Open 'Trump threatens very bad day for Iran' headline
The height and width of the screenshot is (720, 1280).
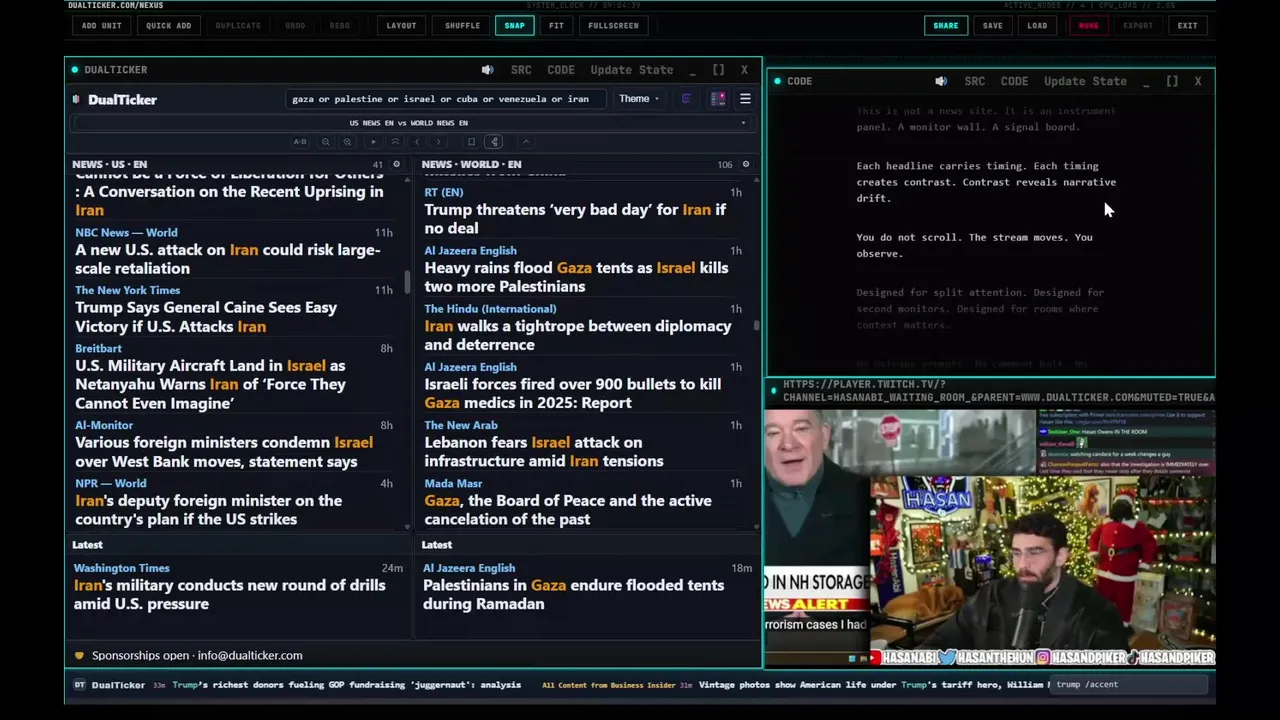(x=575, y=219)
